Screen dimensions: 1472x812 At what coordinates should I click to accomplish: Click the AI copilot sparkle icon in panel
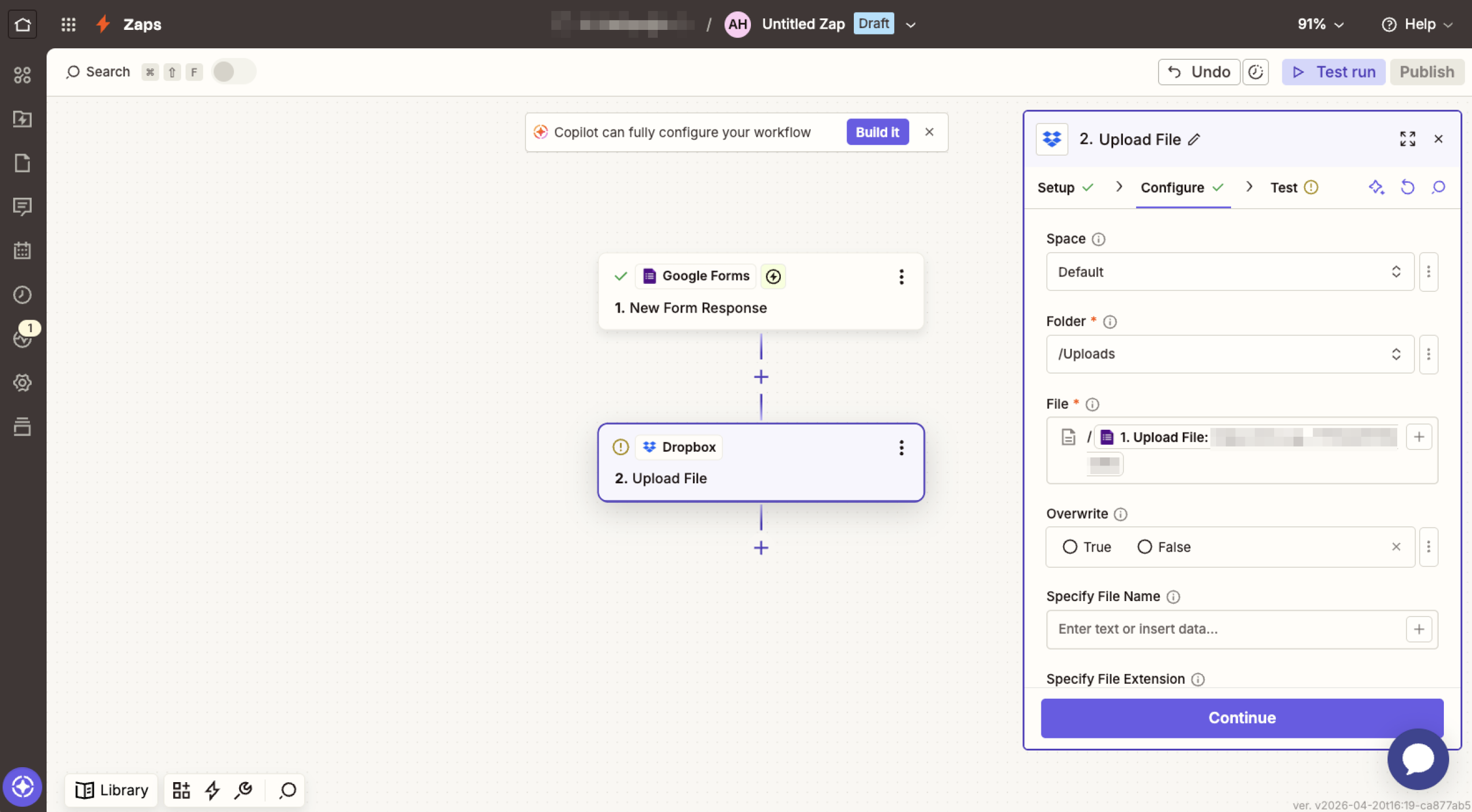(1377, 187)
